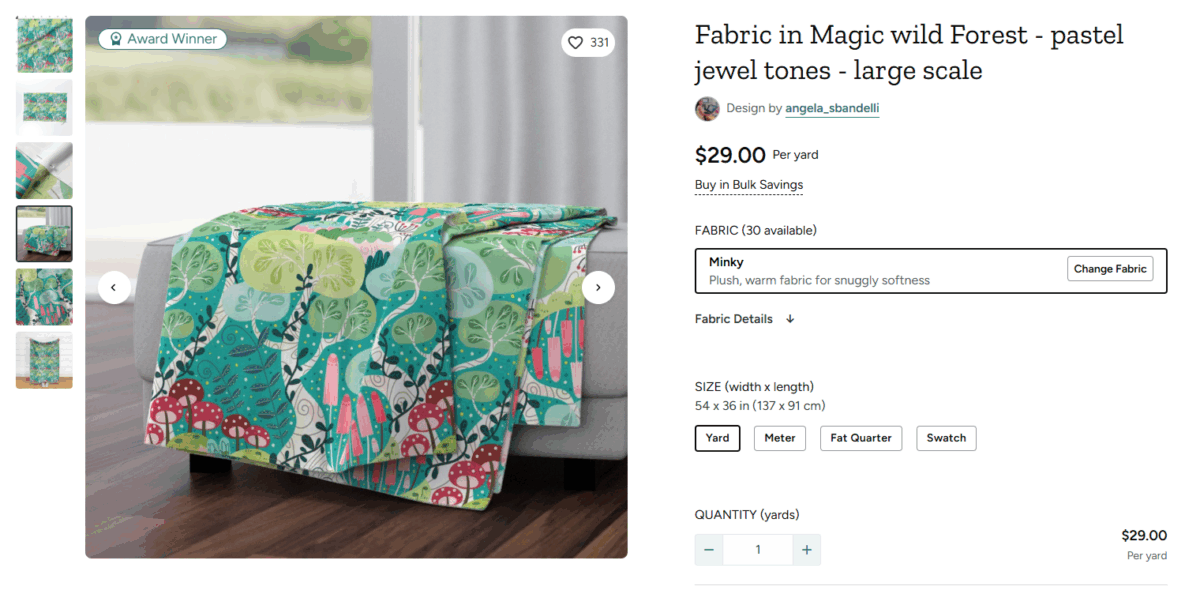Screen dimensions: 1200x594
Task: Select the Meter size option
Action: (x=779, y=438)
